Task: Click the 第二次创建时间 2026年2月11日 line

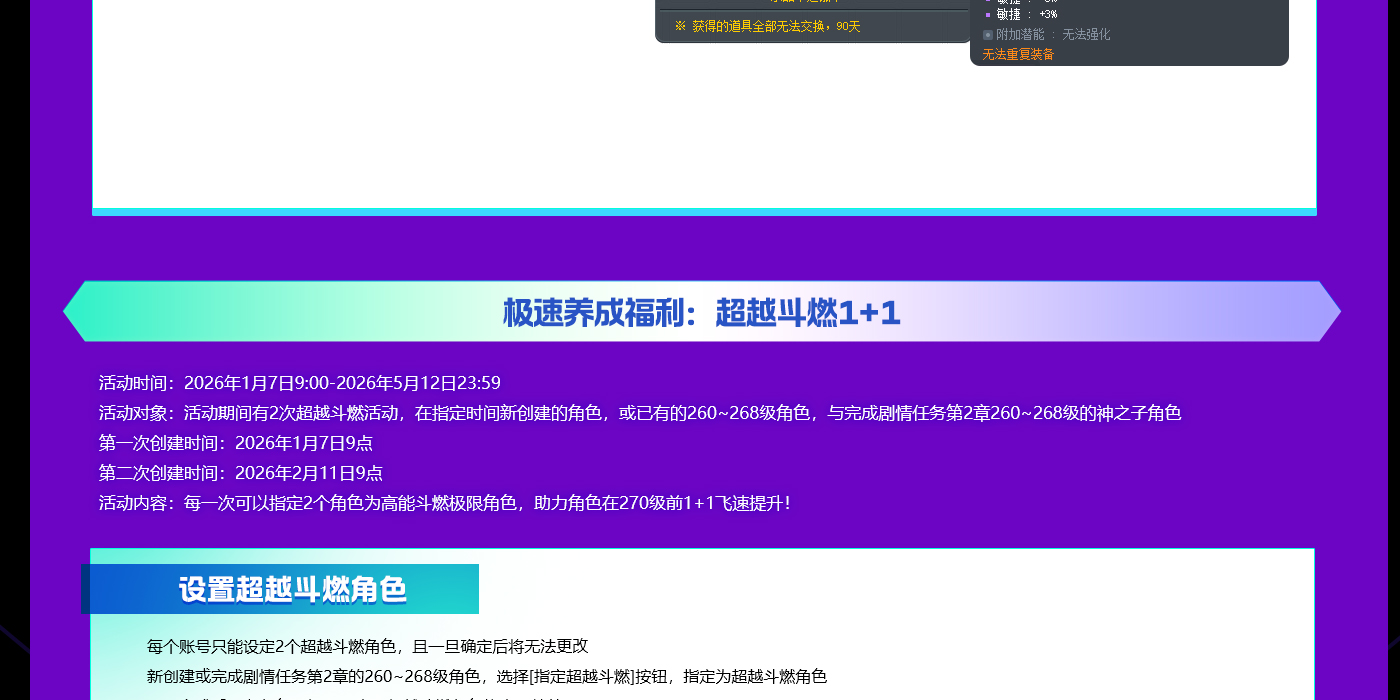Action: (240, 473)
